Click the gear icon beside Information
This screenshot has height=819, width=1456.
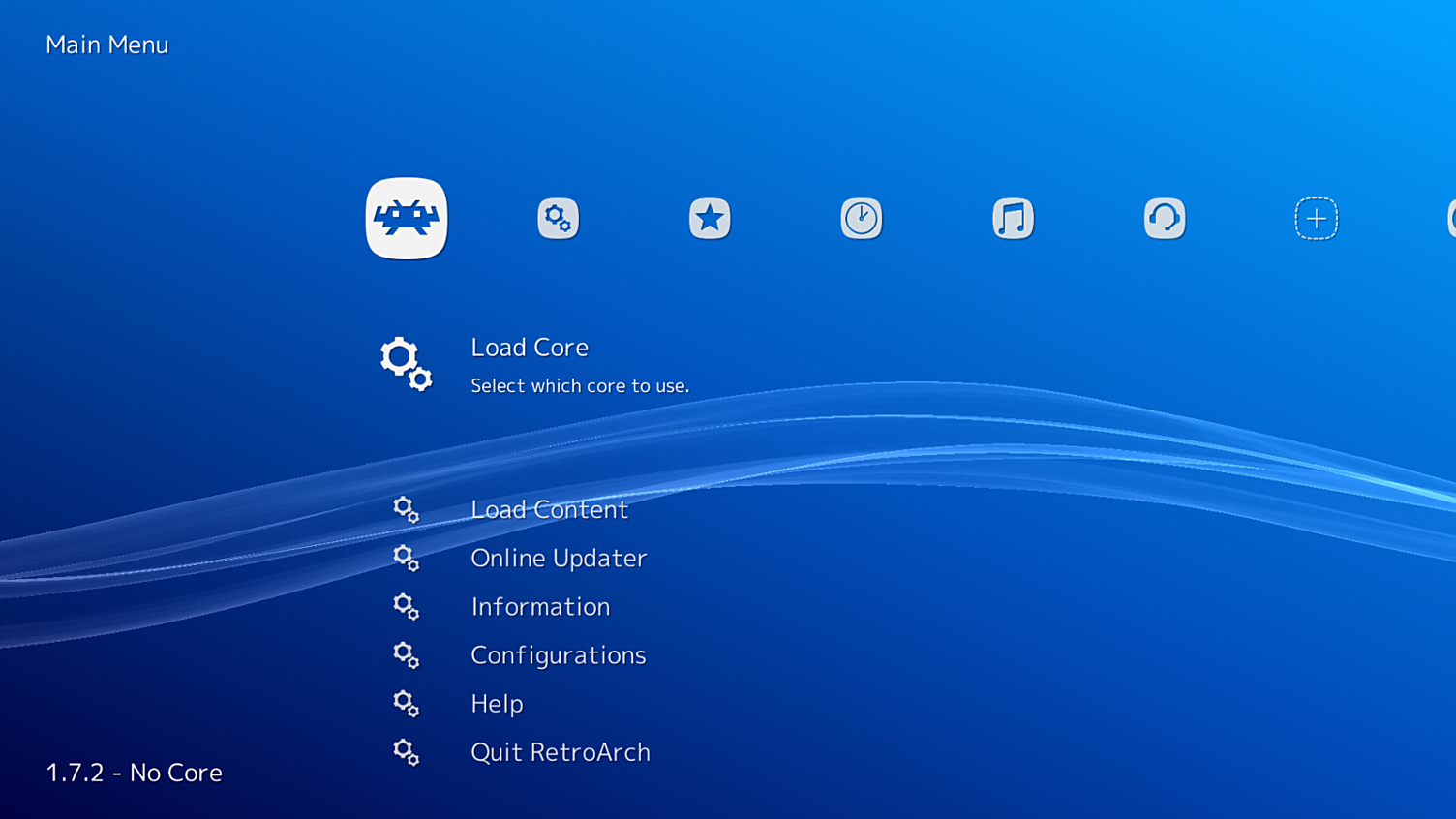(x=406, y=606)
